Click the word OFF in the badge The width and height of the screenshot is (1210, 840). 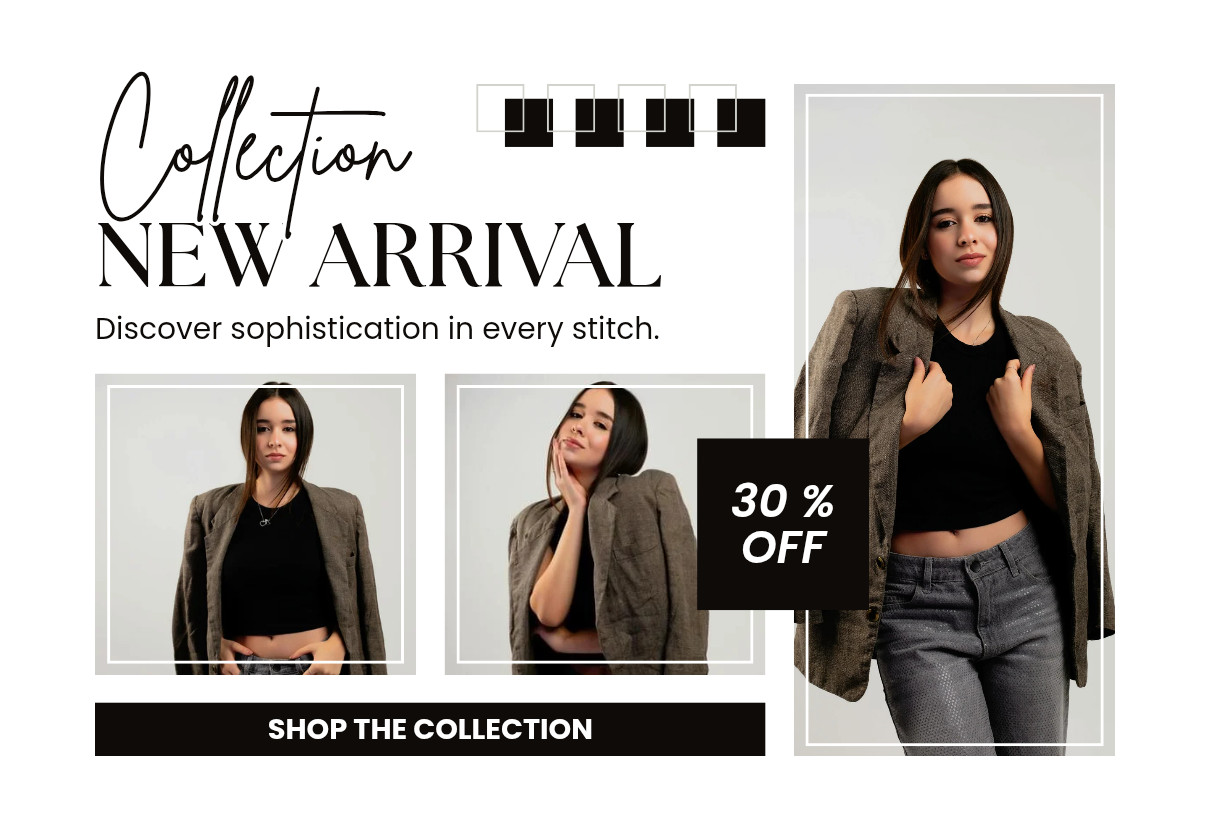[783, 548]
